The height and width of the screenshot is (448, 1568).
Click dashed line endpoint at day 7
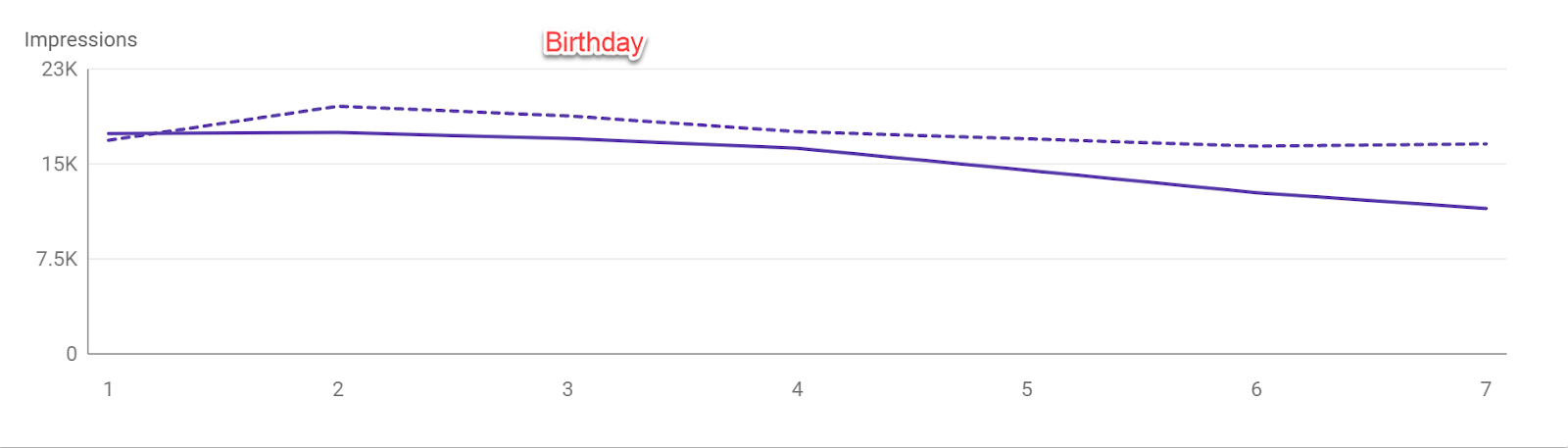point(1486,144)
